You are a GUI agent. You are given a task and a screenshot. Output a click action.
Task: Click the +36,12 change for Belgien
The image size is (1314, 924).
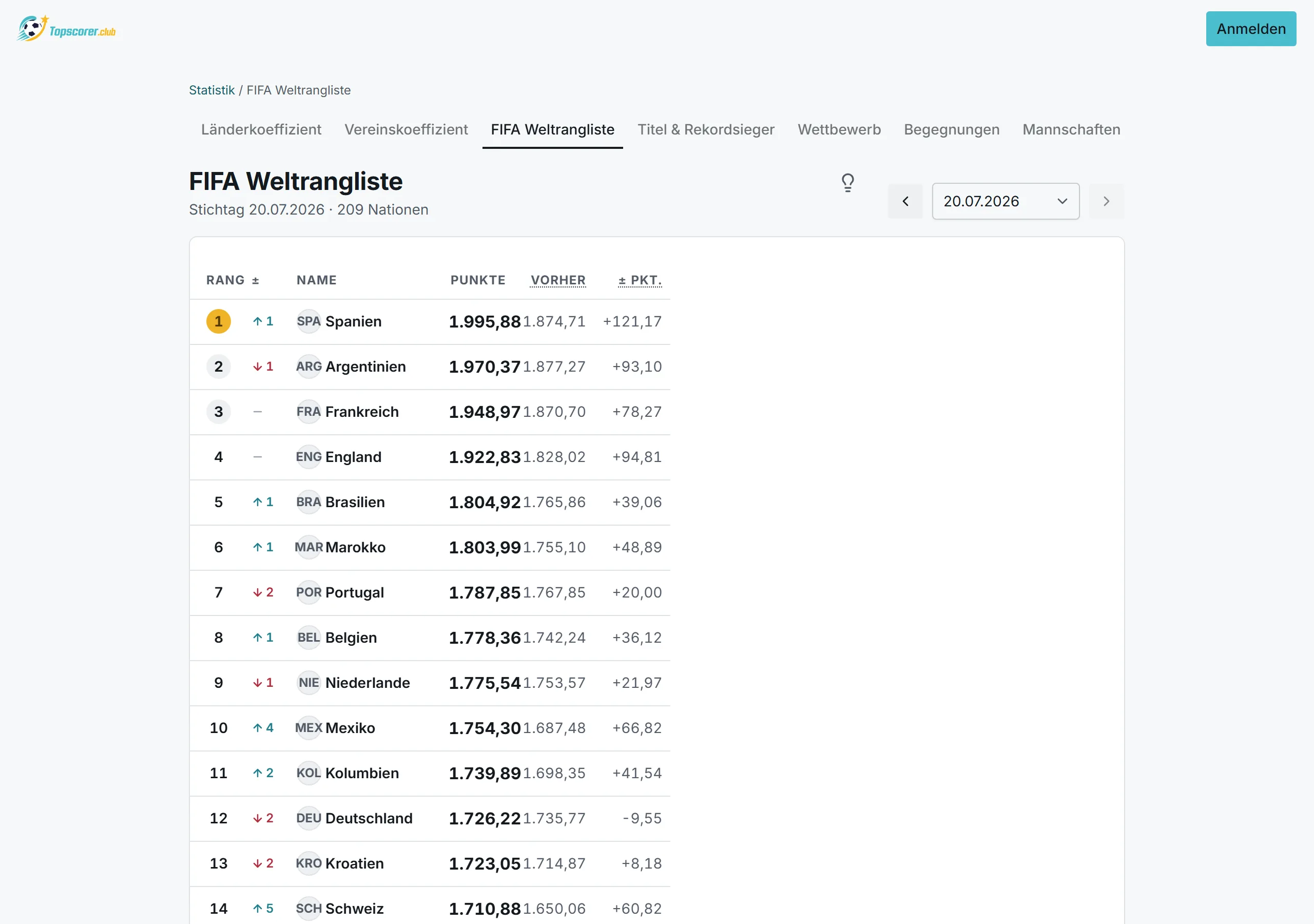(637, 638)
